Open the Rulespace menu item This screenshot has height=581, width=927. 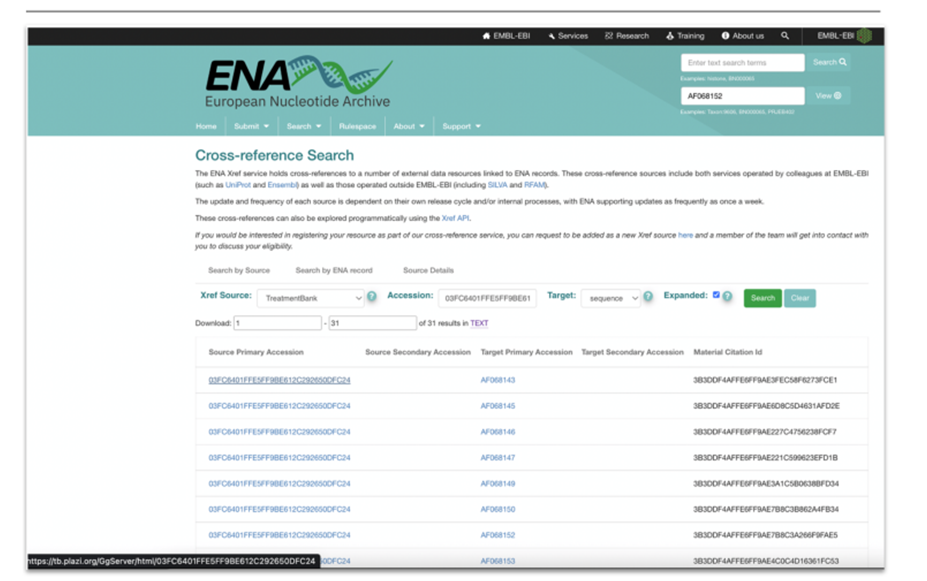(x=357, y=126)
